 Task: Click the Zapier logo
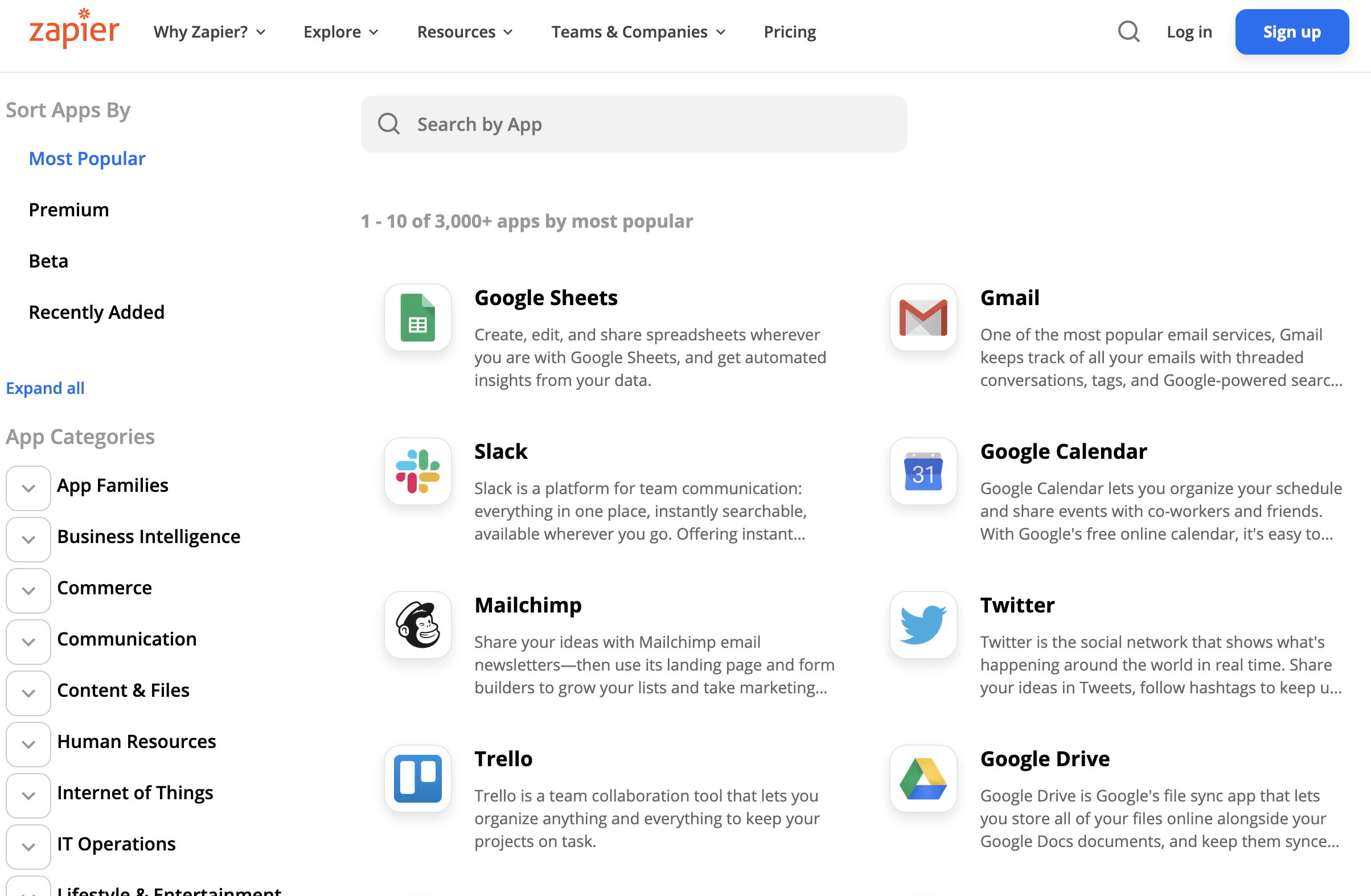click(x=75, y=29)
